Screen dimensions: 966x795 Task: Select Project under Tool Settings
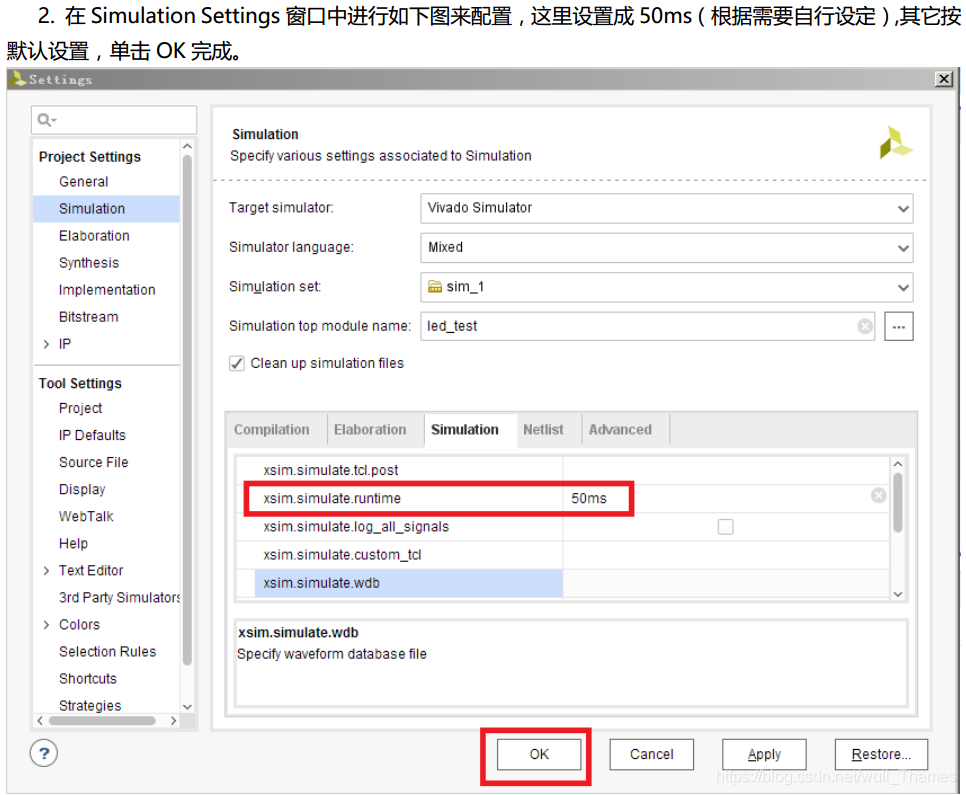pyautogui.click(x=81, y=409)
